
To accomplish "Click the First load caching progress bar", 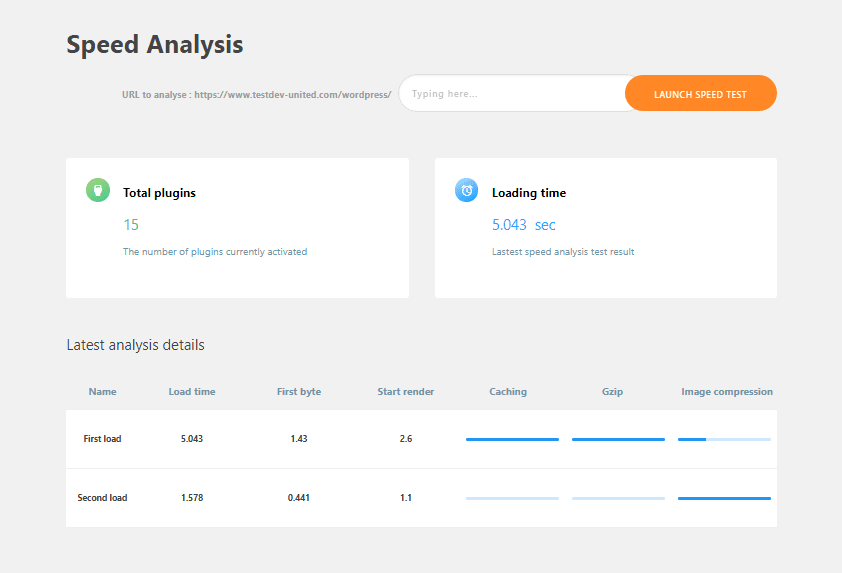I will pyautogui.click(x=512, y=439).
